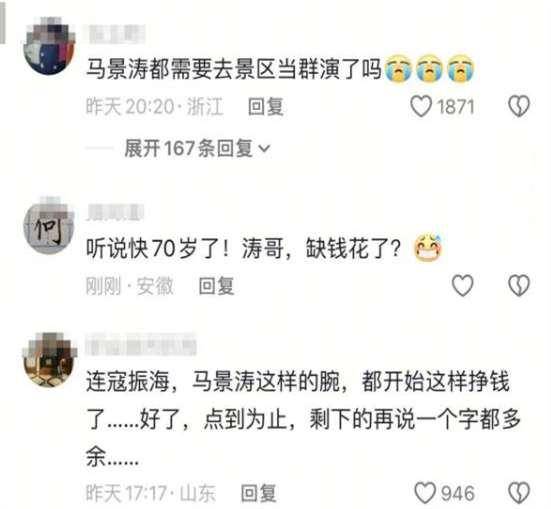Dislike the 连寇振海 comment

tap(519, 492)
